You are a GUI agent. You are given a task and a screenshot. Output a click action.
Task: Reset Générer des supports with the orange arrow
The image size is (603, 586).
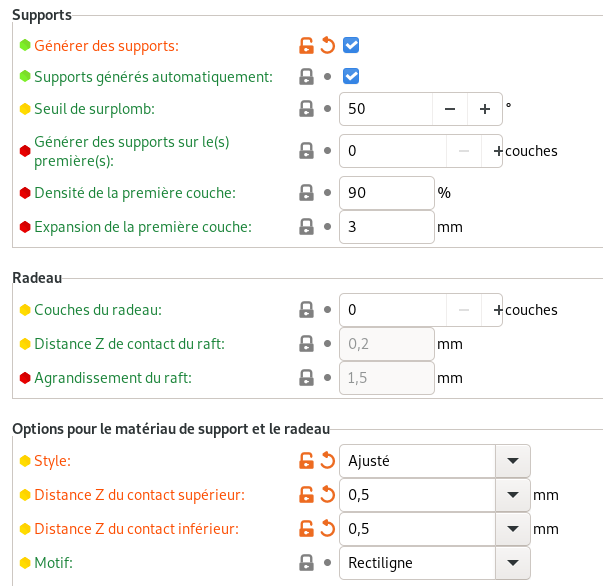point(328,45)
